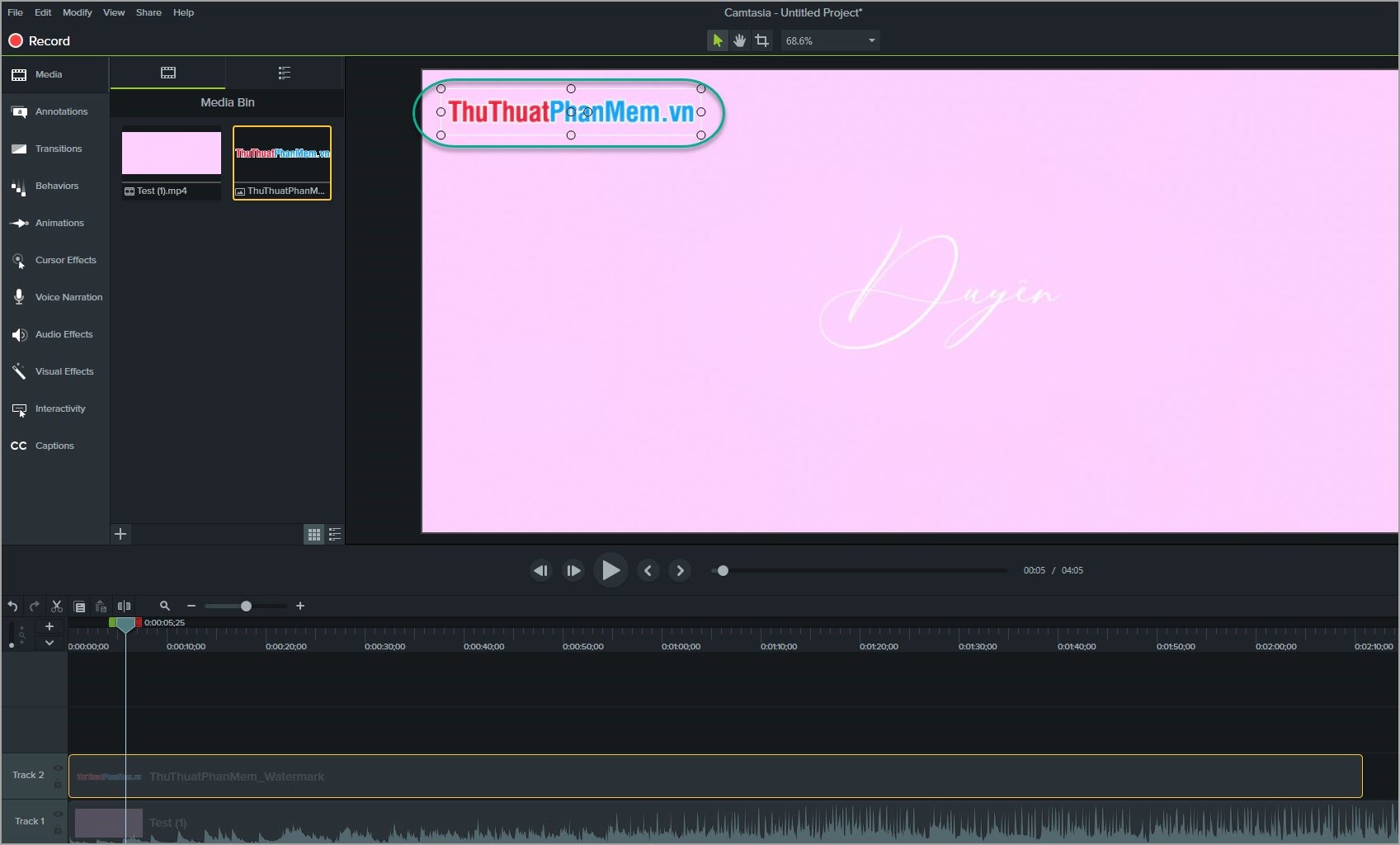Toggle list view in the Media Bin
This screenshot has height=845, width=1400.
(x=335, y=535)
